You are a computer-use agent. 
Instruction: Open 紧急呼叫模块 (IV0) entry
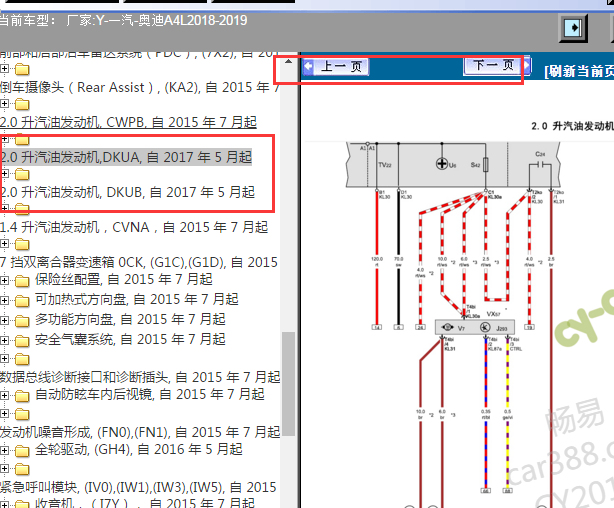point(138,487)
